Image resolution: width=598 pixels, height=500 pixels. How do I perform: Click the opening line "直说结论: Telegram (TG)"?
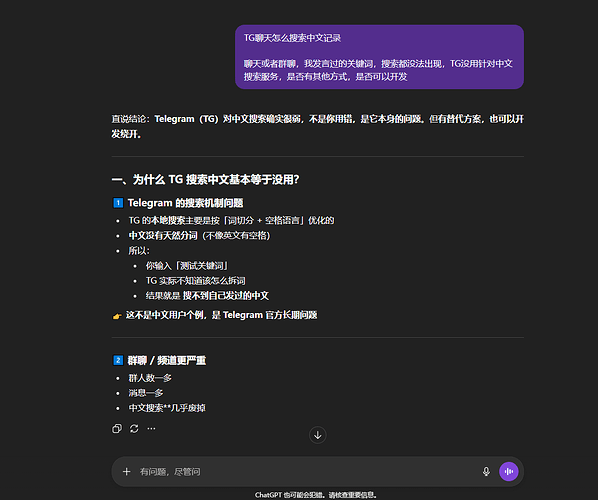pos(165,119)
